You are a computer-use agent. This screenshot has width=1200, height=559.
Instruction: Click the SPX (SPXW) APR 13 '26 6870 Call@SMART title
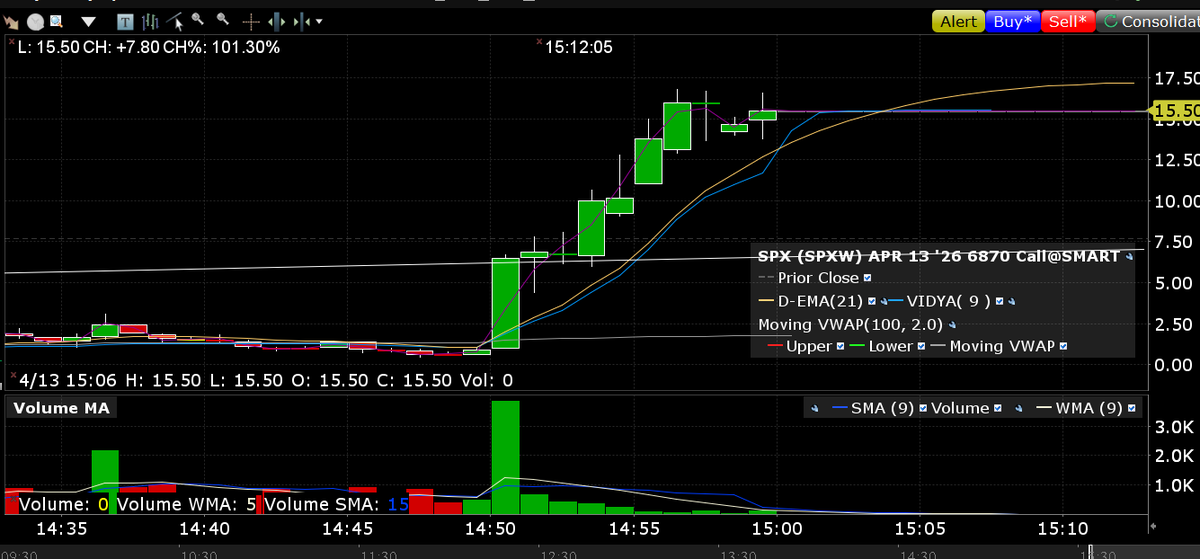click(938, 256)
